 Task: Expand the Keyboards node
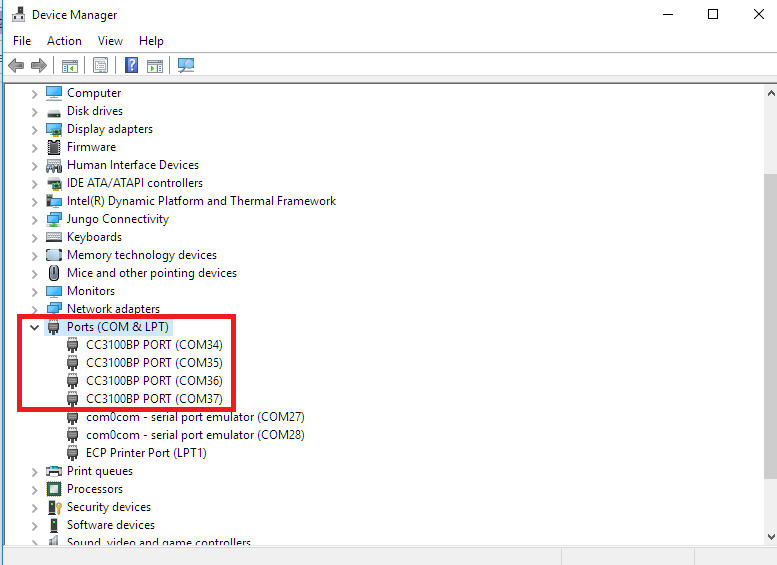pos(34,238)
